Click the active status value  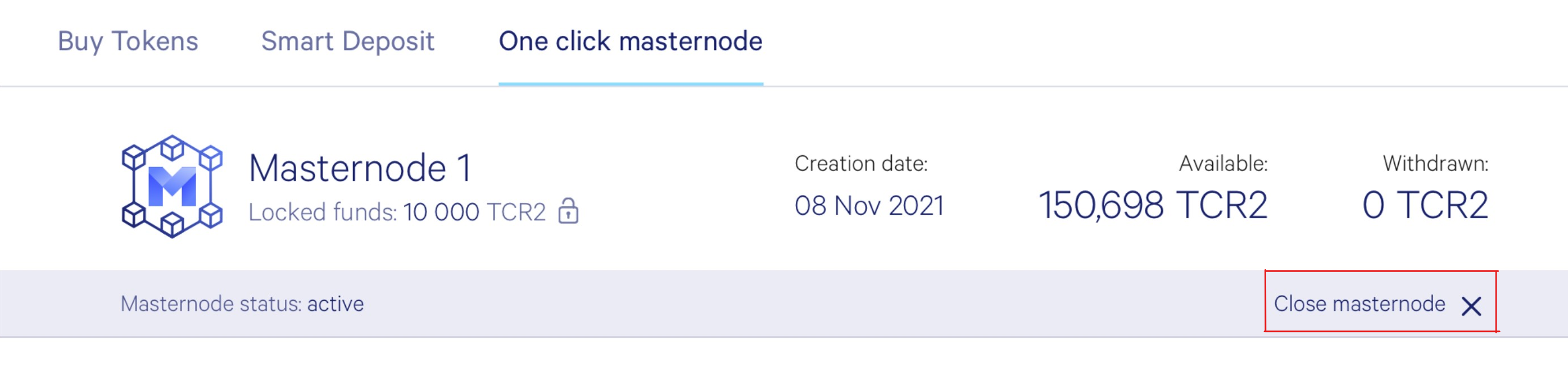coord(336,303)
